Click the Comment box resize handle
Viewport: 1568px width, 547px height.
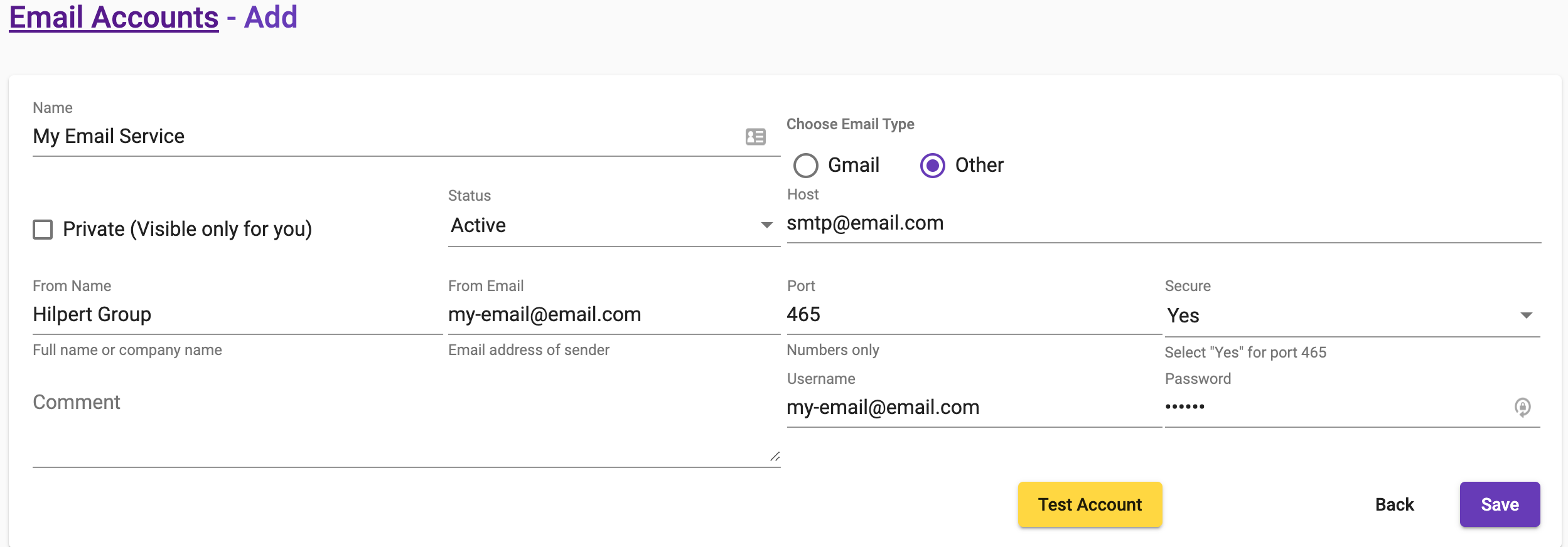point(775,457)
